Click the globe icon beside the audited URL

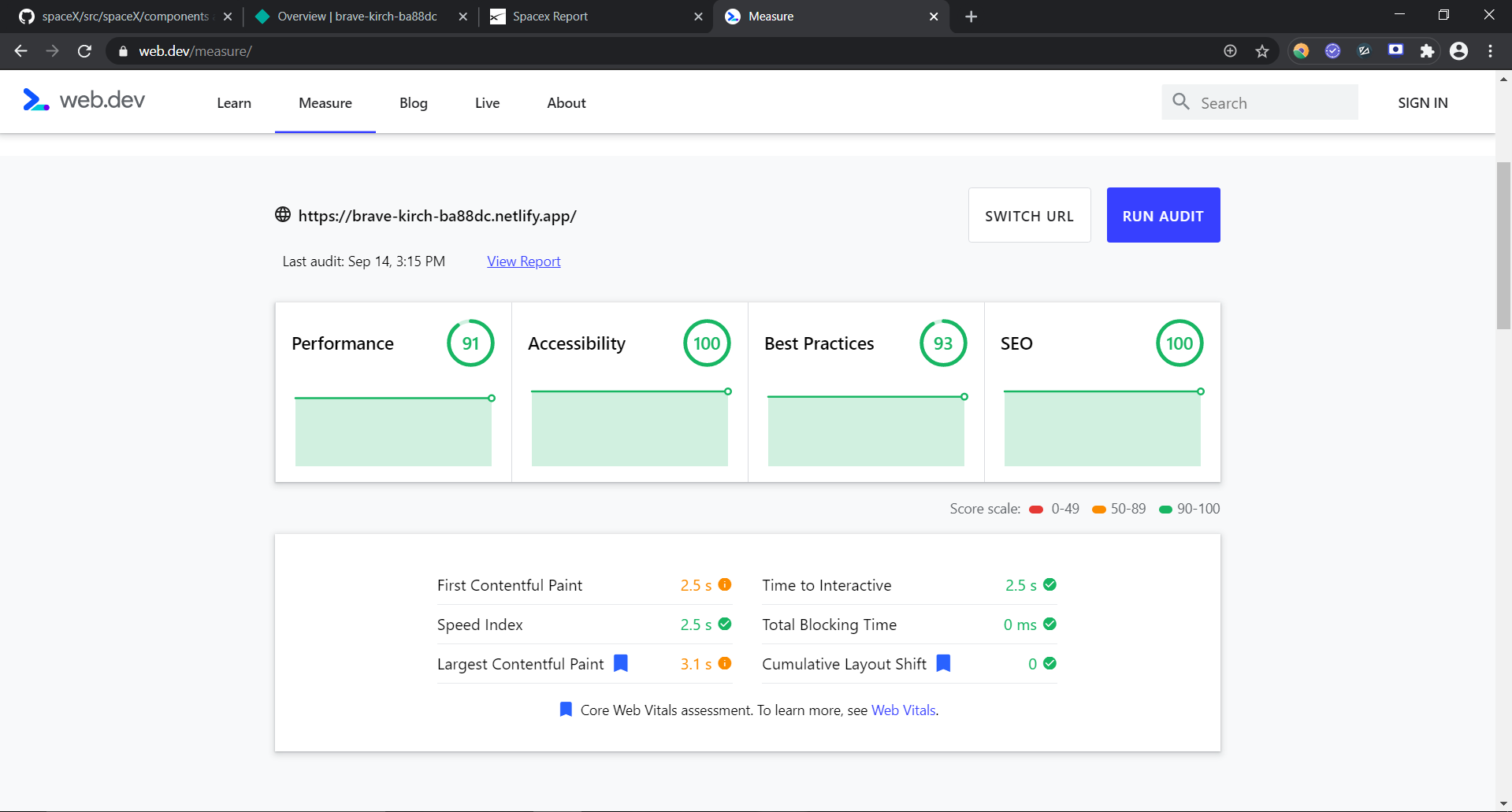283,214
